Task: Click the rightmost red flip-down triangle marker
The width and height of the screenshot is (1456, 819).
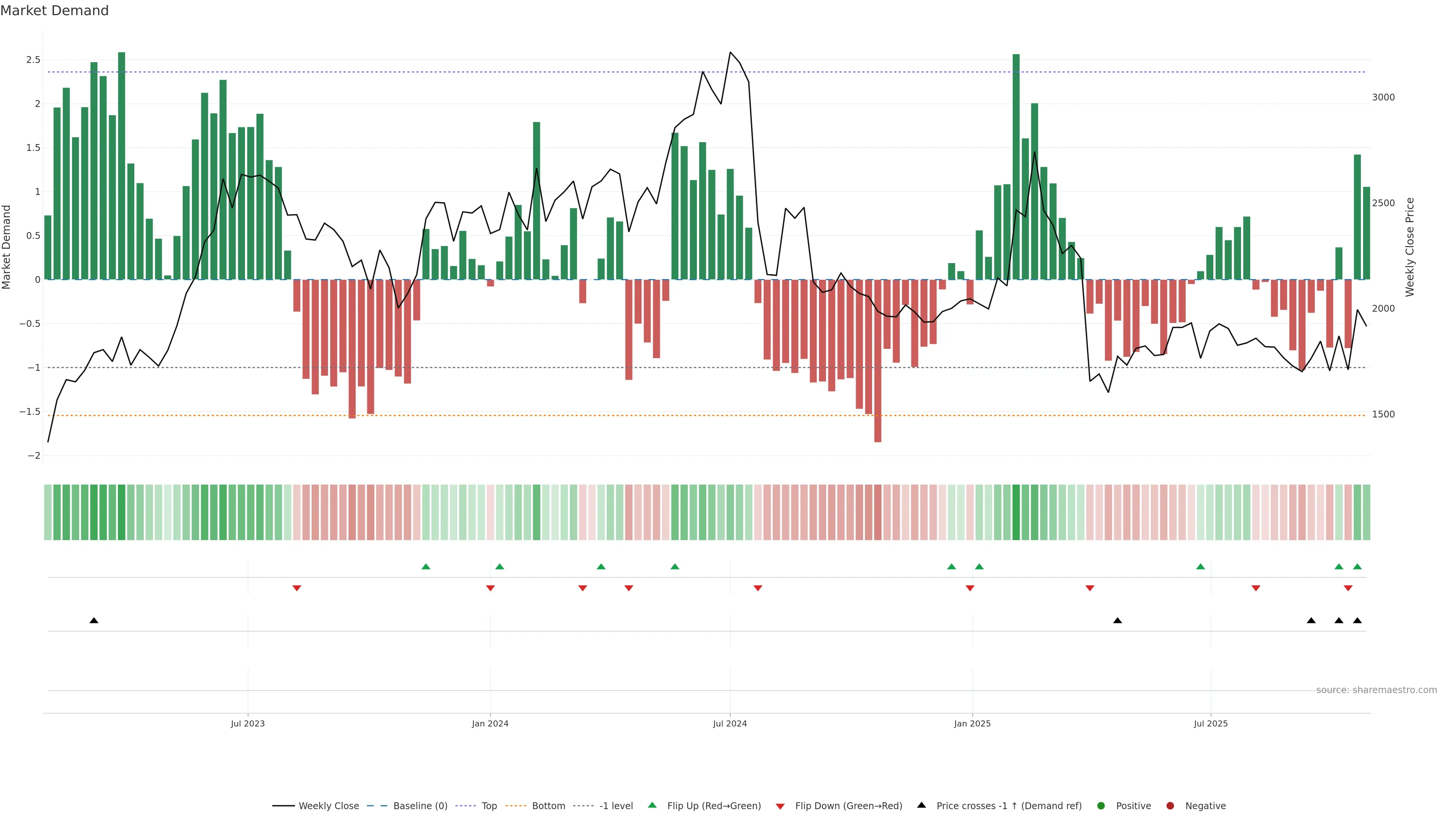Action: point(1348,588)
